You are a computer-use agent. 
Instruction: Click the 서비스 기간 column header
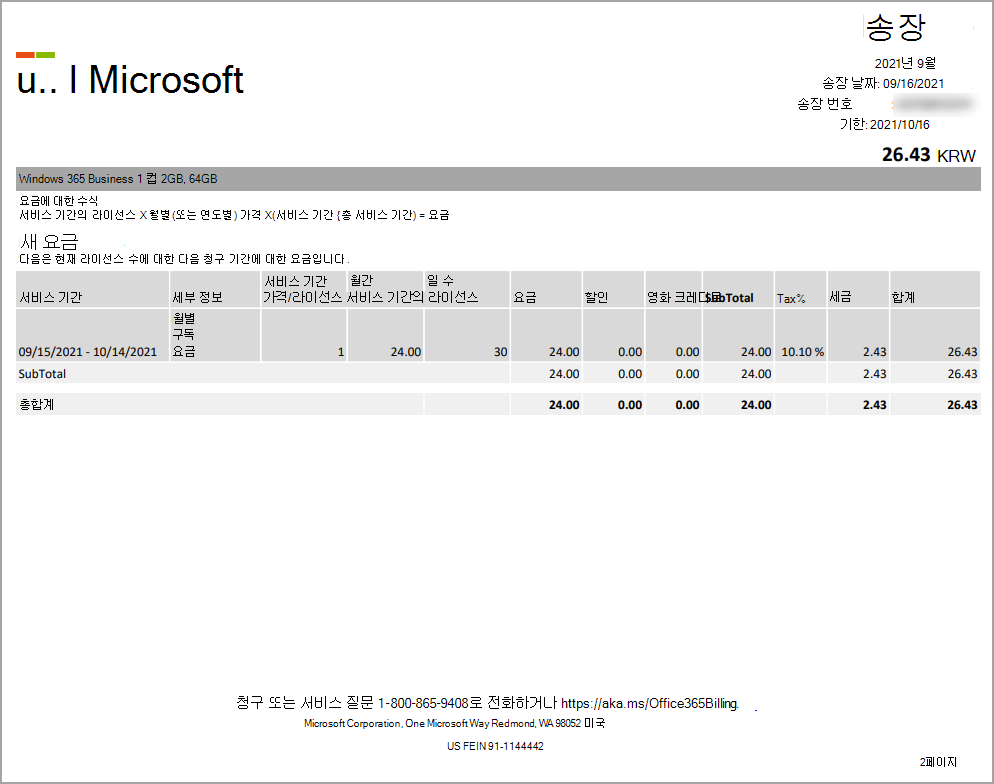pyautogui.click(x=51, y=297)
